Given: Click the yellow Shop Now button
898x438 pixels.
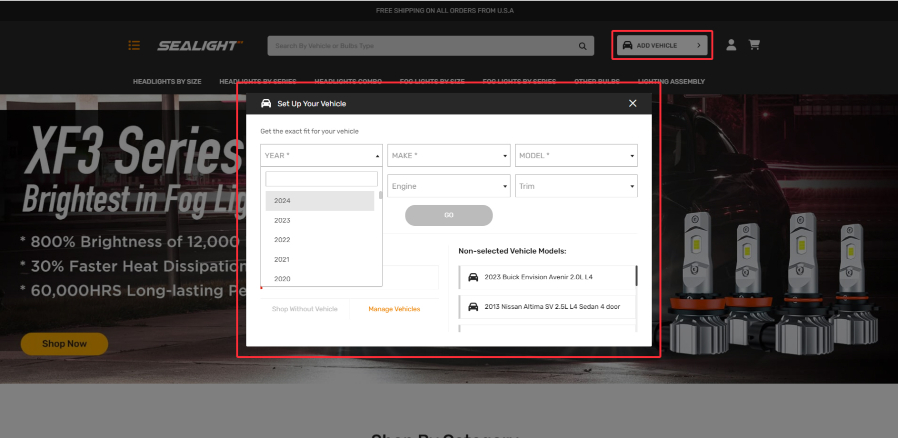Looking at the screenshot, I should point(64,344).
